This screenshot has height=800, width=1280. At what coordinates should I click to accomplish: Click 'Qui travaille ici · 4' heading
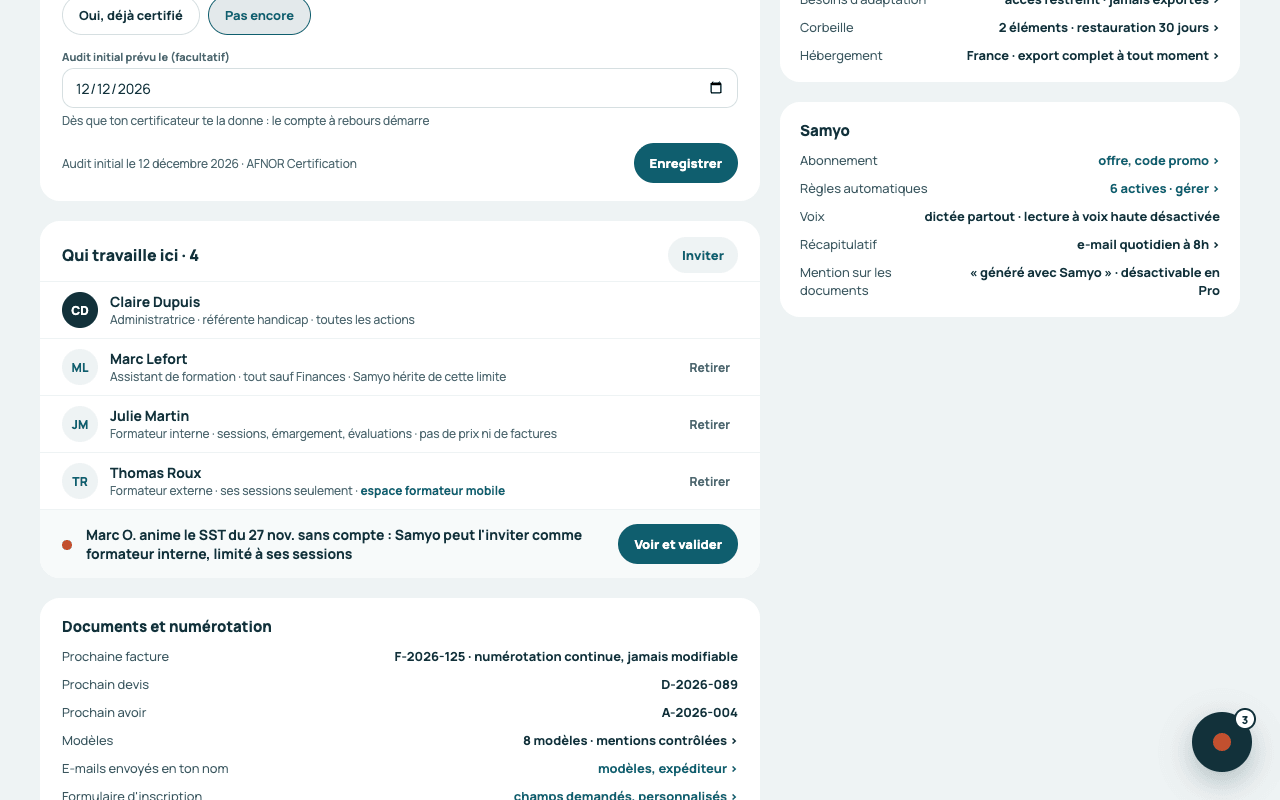(x=130, y=255)
